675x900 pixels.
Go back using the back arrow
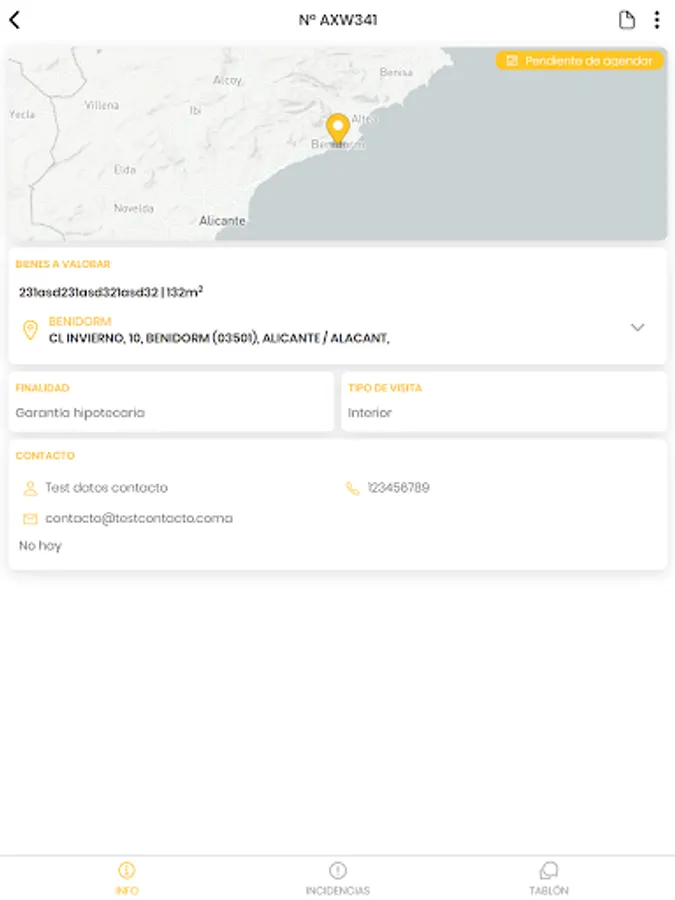click(15, 20)
